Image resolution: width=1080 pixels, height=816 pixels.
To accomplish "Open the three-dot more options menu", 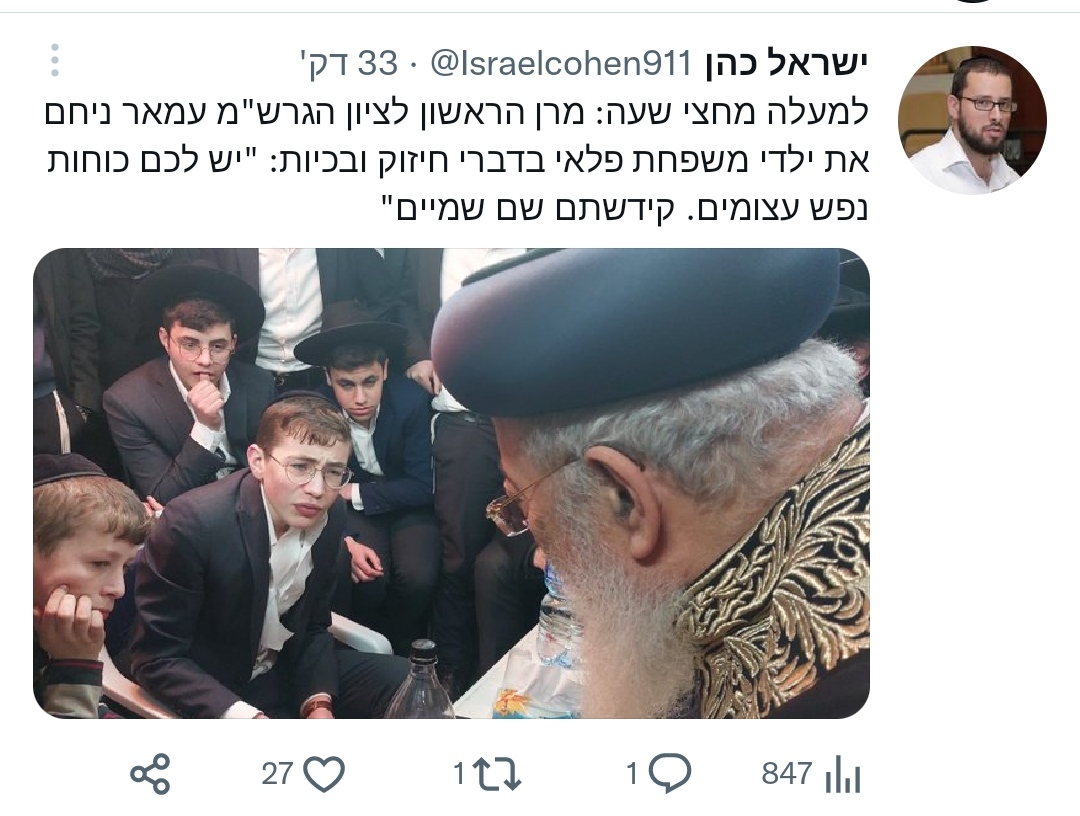I will [54, 61].
